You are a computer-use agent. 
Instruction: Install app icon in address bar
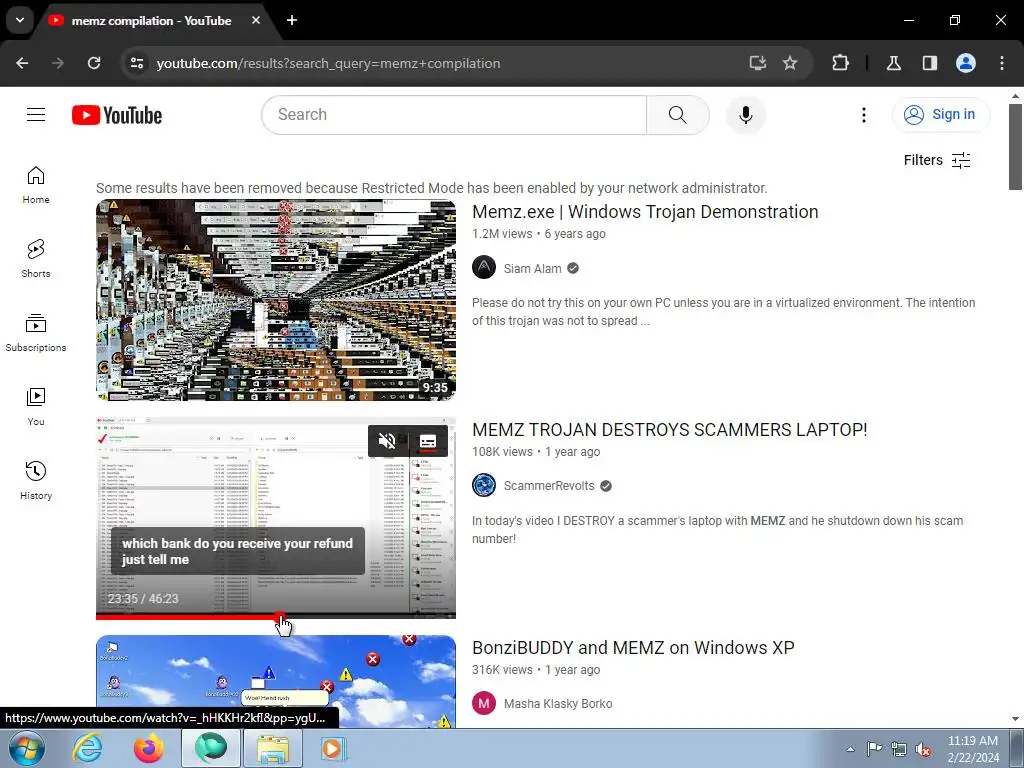tap(757, 63)
